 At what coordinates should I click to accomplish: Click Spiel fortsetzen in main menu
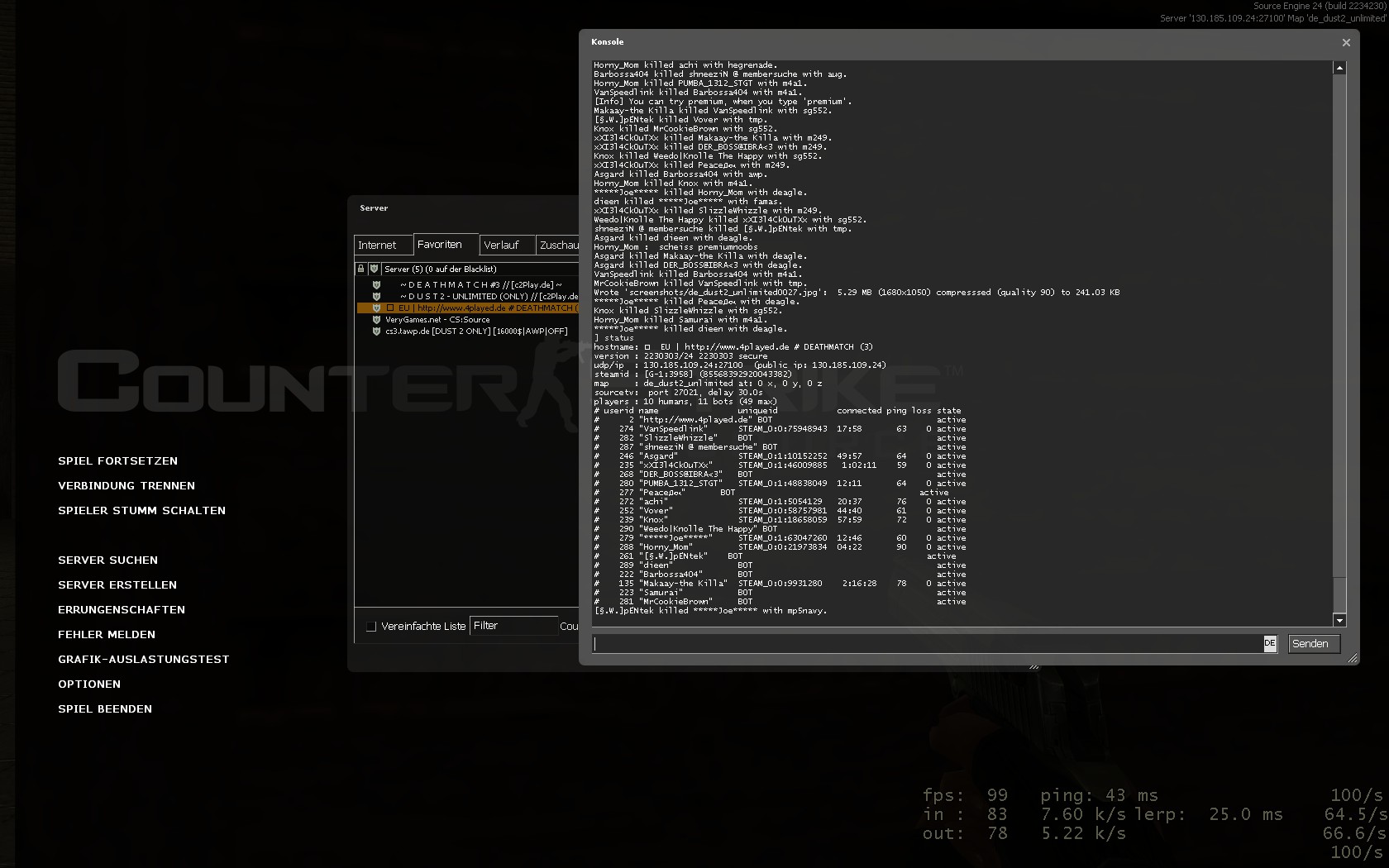click(117, 461)
